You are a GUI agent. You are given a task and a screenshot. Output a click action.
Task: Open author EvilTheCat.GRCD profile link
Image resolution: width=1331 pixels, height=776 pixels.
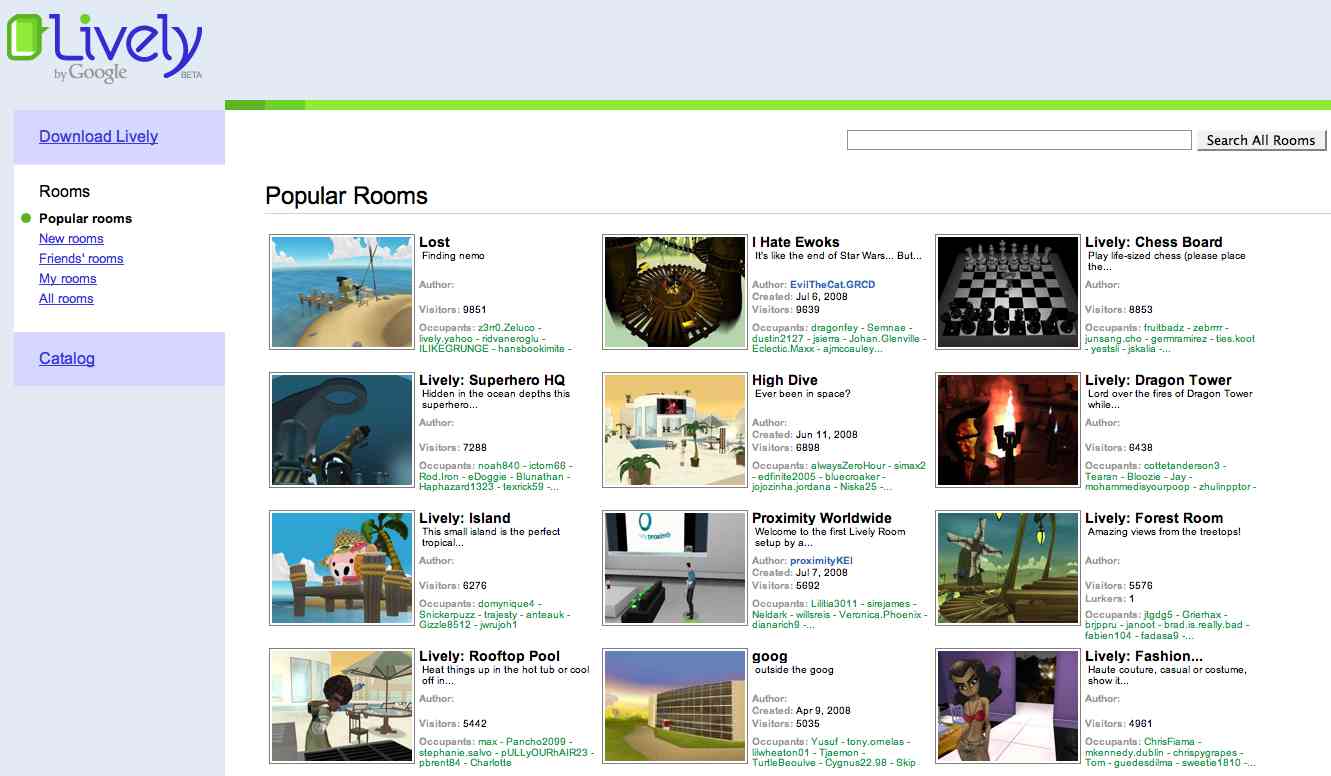(832, 285)
